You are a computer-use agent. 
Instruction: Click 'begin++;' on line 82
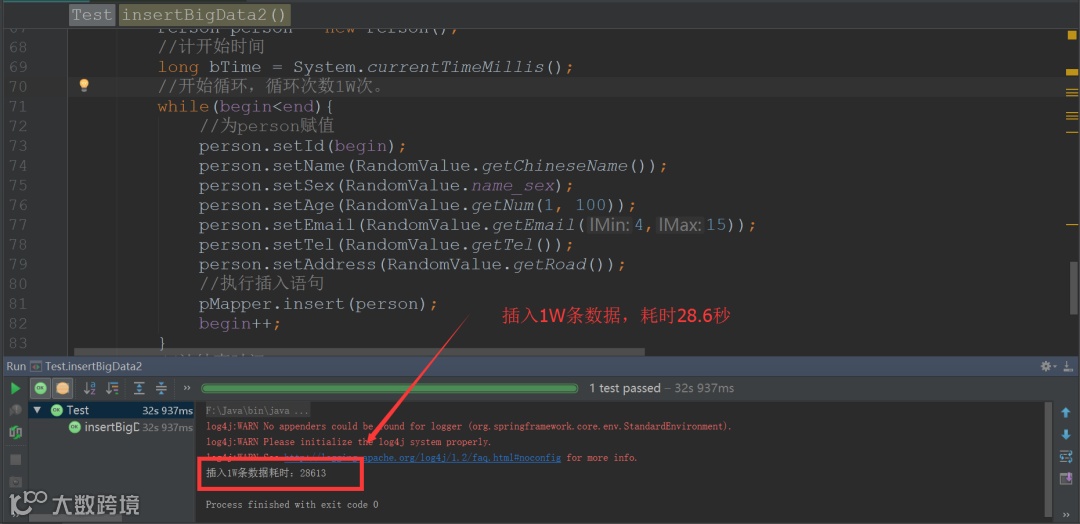[x=240, y=324]
